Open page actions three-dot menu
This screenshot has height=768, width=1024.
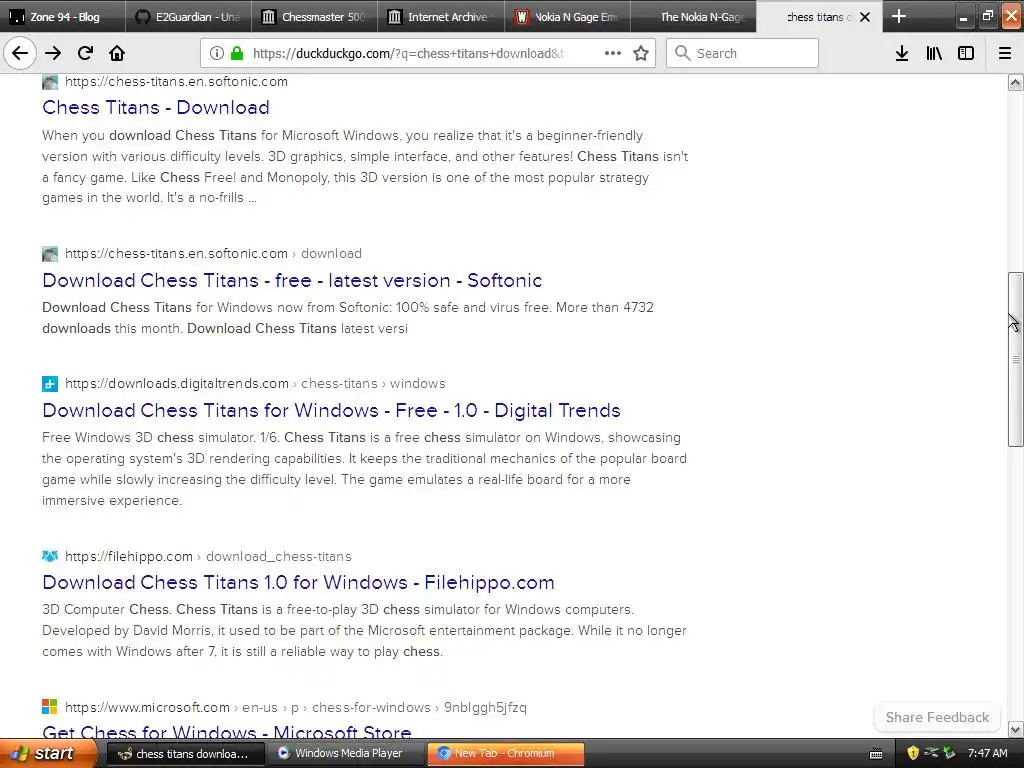(613, 54)
